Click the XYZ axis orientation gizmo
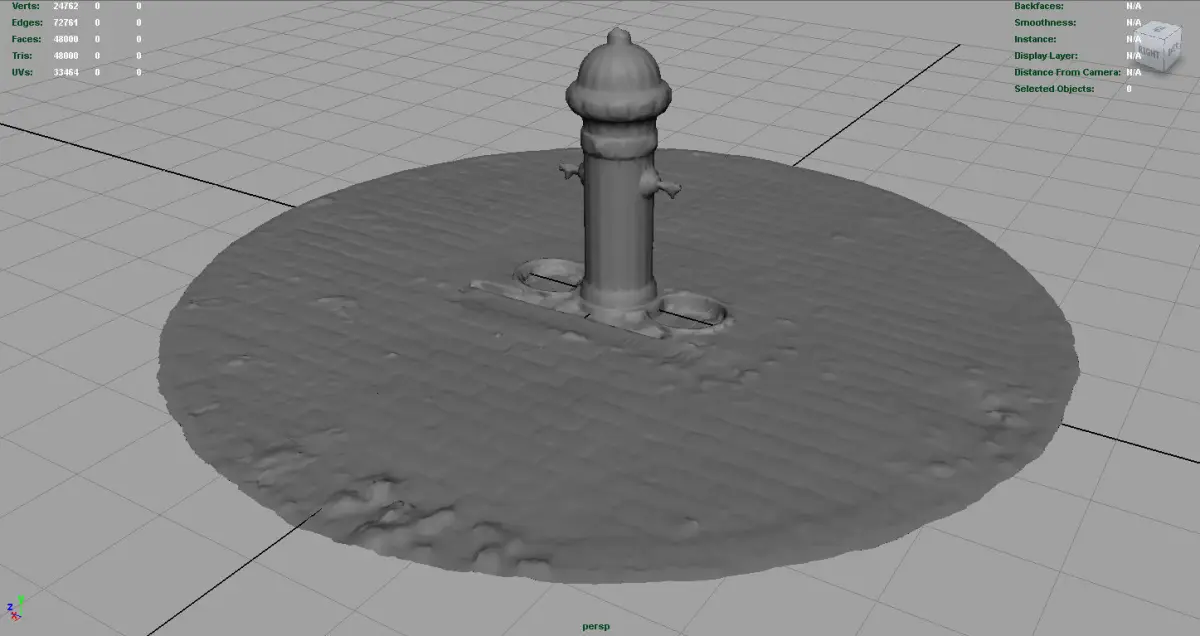Viewport: 1200px width, 636px height. pos(15,606)
